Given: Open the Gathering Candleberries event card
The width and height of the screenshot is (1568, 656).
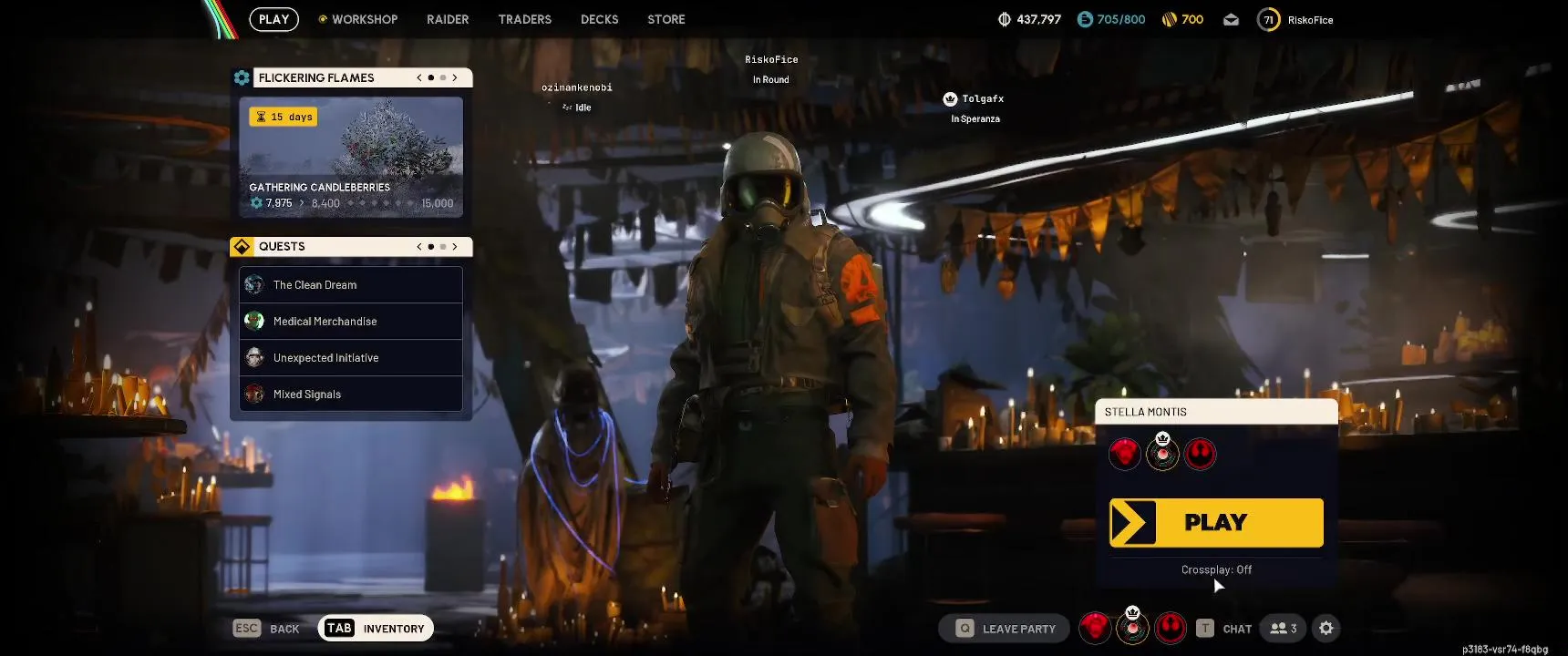Looking at the screenshot, I should [351, 157].
